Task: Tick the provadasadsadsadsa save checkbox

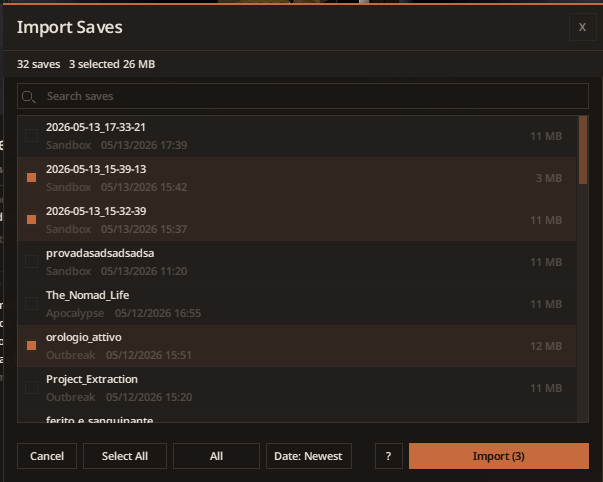Action: coord(32,262)
